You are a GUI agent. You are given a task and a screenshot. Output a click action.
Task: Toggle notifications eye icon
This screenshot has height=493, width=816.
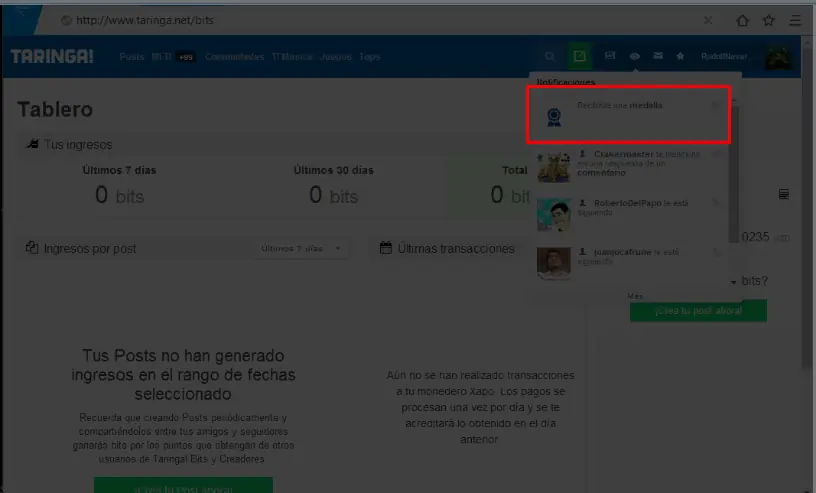coord(634,56)
